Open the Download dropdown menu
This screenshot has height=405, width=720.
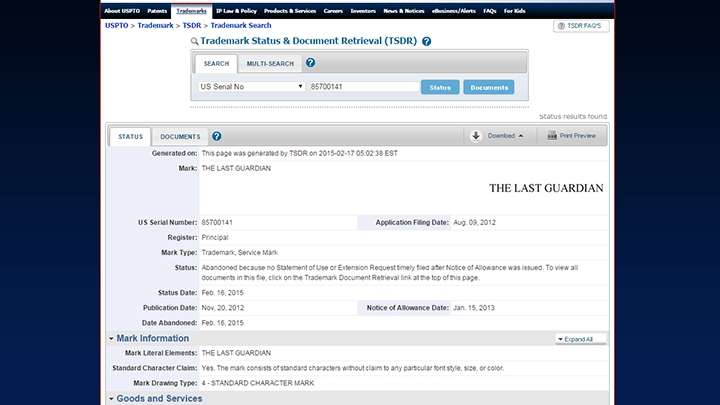pos(505,136)
